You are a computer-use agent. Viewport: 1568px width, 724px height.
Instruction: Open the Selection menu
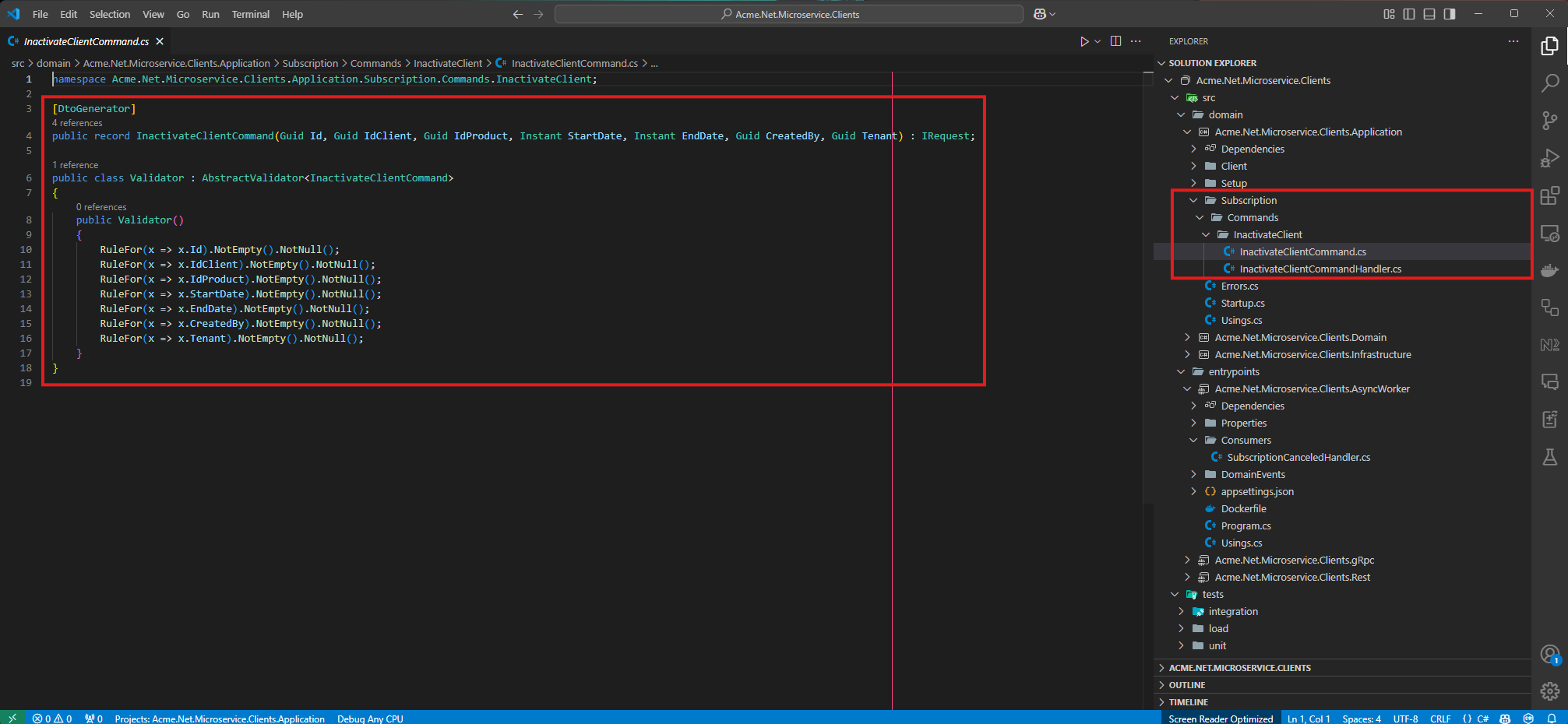(x=110, y=14)
